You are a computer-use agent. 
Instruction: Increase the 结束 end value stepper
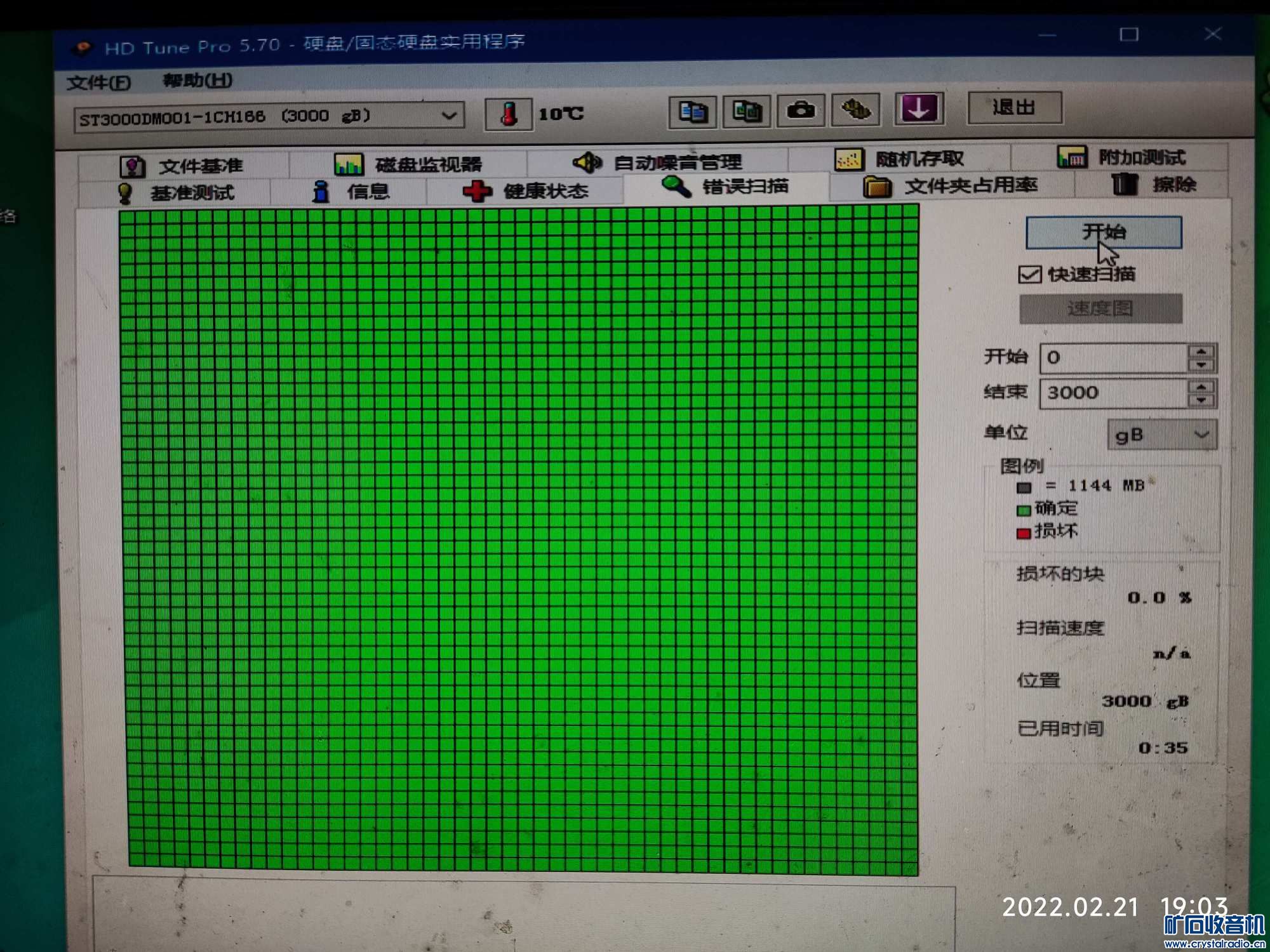point(1201,386)
